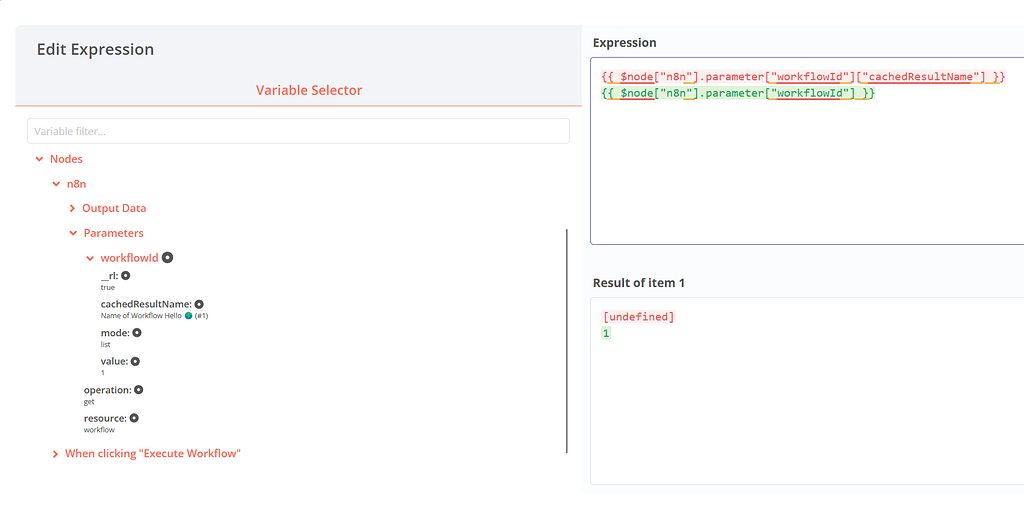This screenshot has height=506, width=1024.
Task: Select the operation parameter dot icon
Action: (x=139, y=390)
